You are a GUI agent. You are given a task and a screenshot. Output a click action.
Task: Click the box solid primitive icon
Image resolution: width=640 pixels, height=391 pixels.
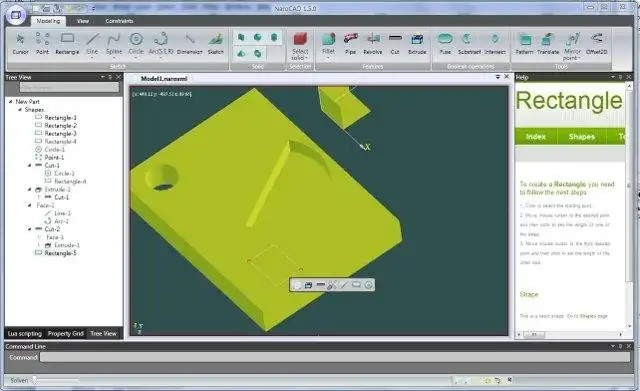(x=241, y=38)
